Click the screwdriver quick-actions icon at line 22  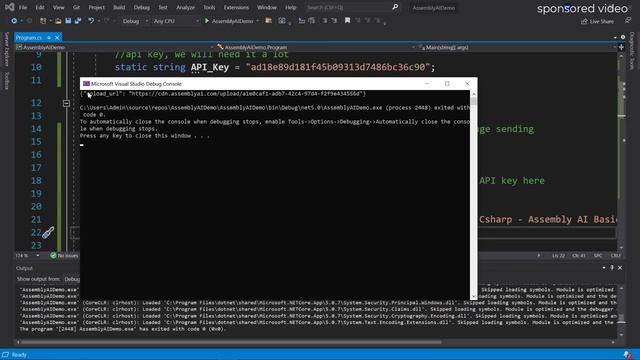pyautogui.click(x=48, y=233)
